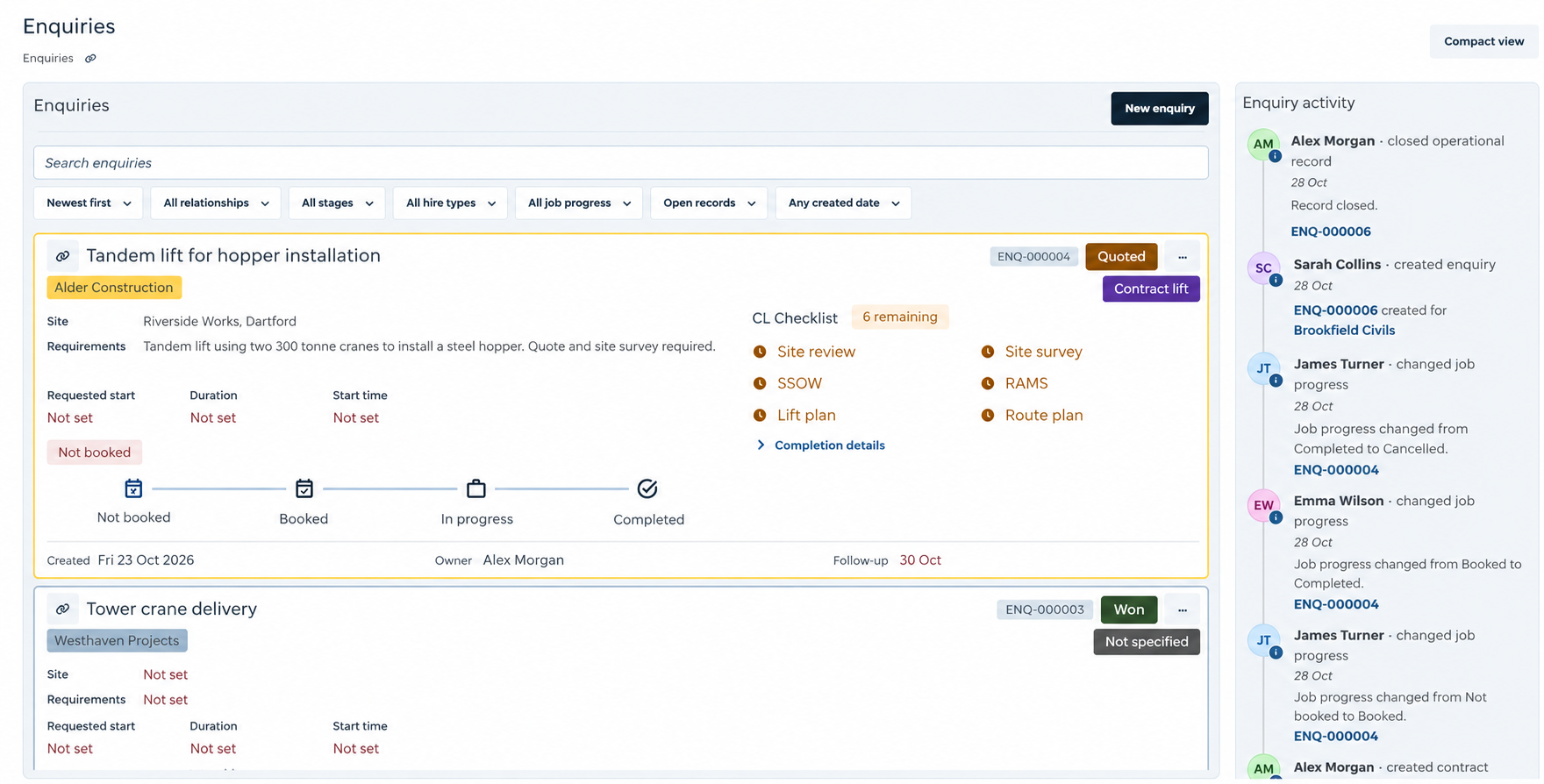Click the link icon beside Enquiries breadcrumb

coord(90,59)
